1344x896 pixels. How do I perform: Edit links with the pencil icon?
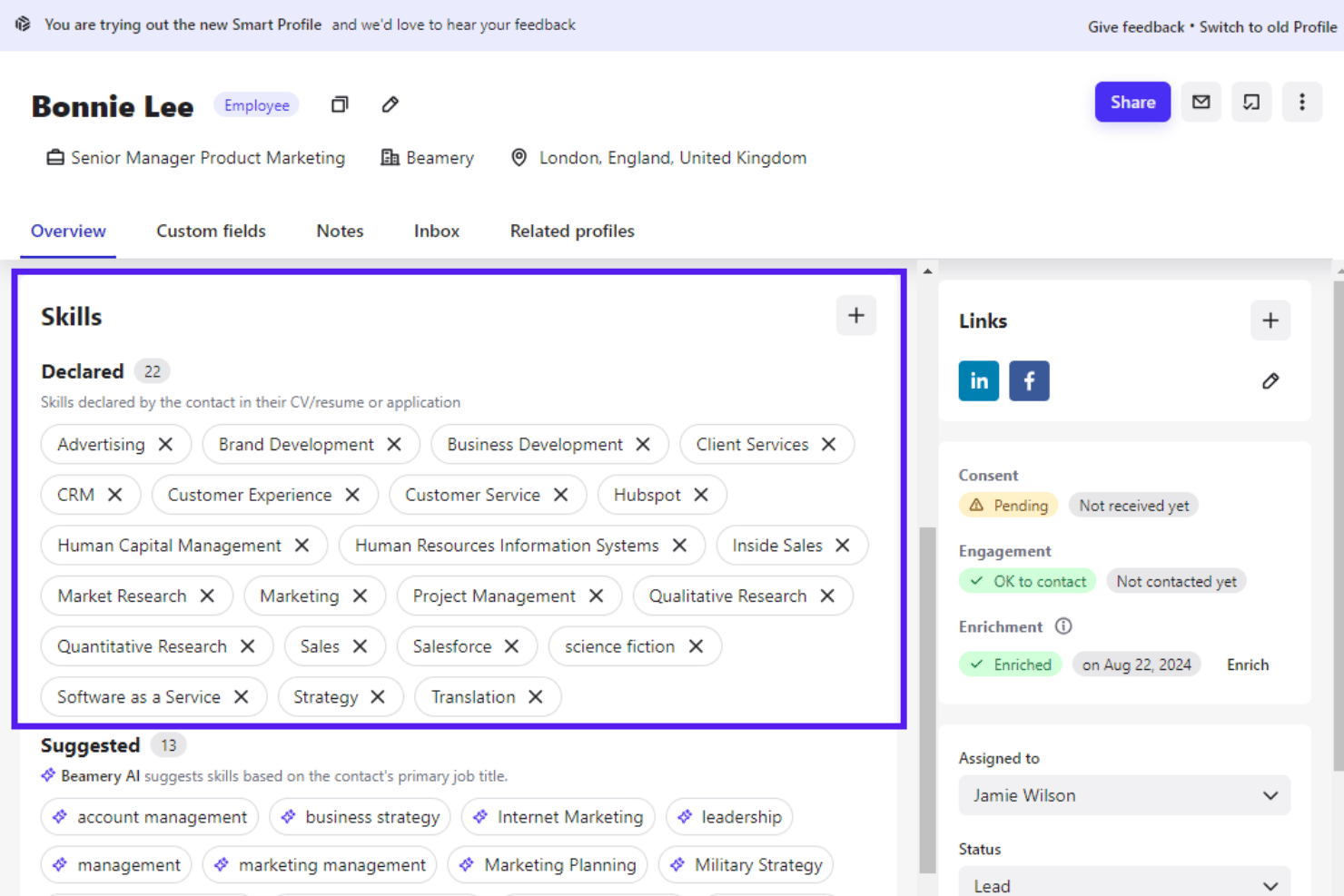tap(1270, 381)
